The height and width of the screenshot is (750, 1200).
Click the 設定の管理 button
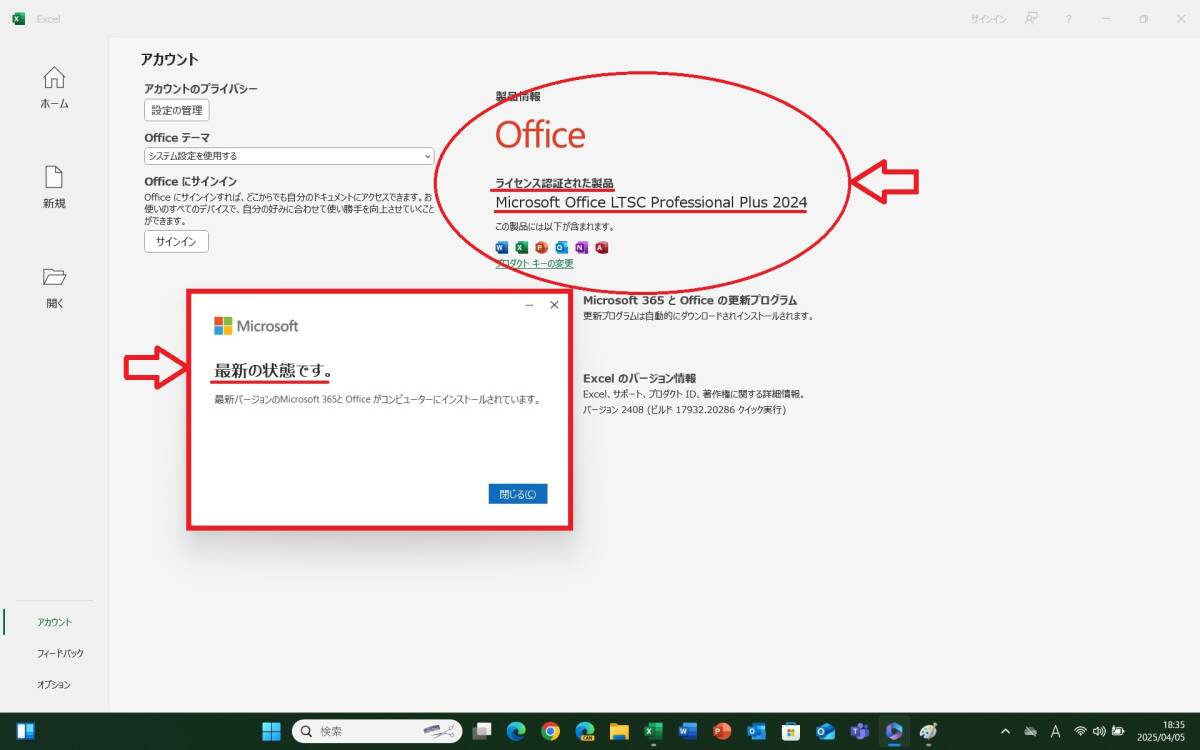click(176, 110)
